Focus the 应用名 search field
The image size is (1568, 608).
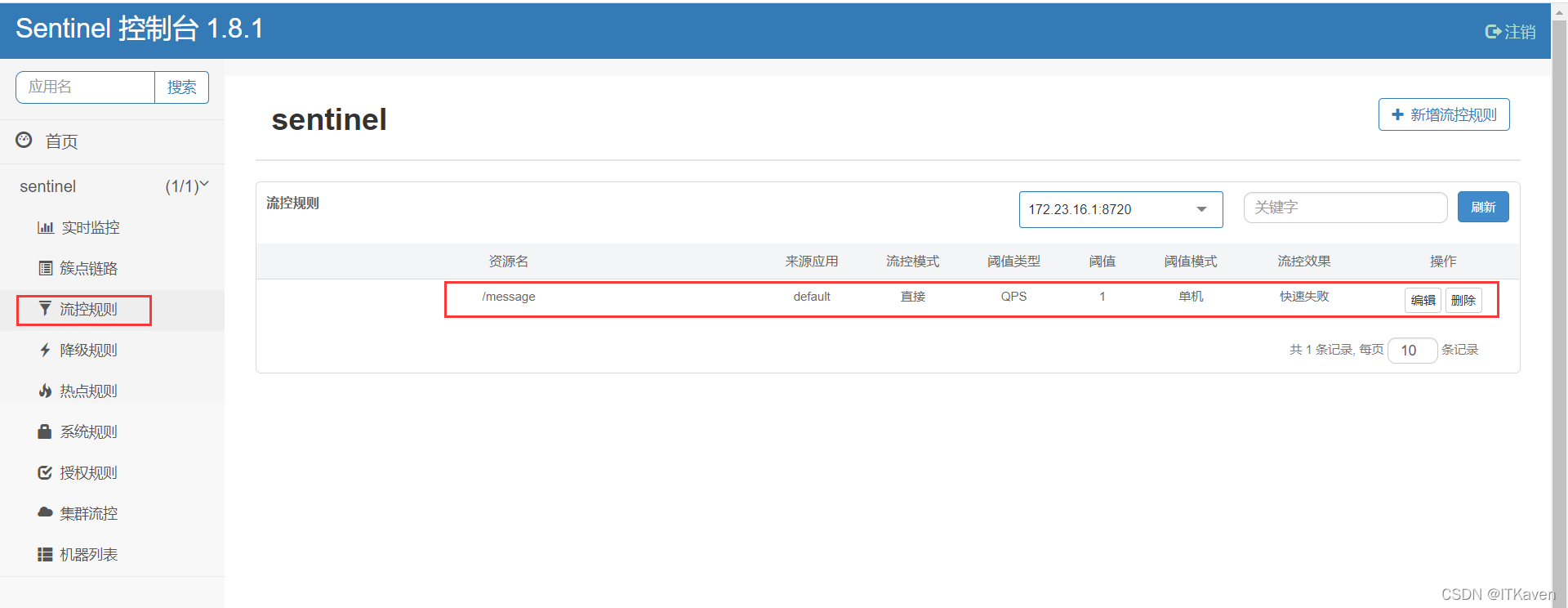click(85, 87)
